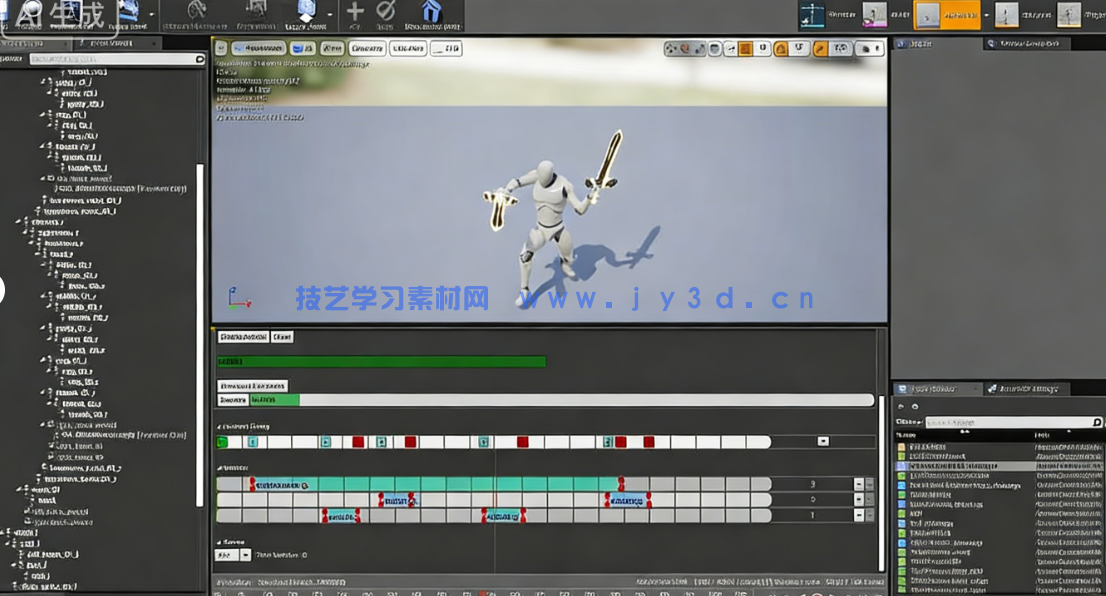Screen dimensions: 1106x596
Task: Click the blue house icon in top toolbar
Action: 431,12
